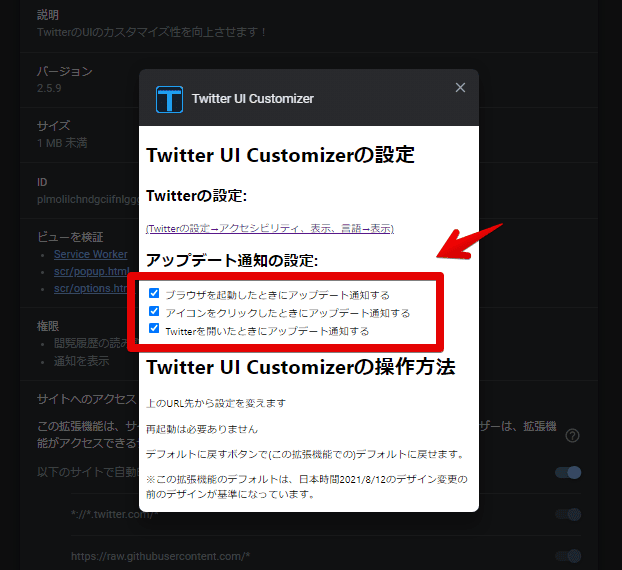
Task: Toggle Twitterを開いたときにアップデート通知する checkbox
Action: tap(154, 328)
